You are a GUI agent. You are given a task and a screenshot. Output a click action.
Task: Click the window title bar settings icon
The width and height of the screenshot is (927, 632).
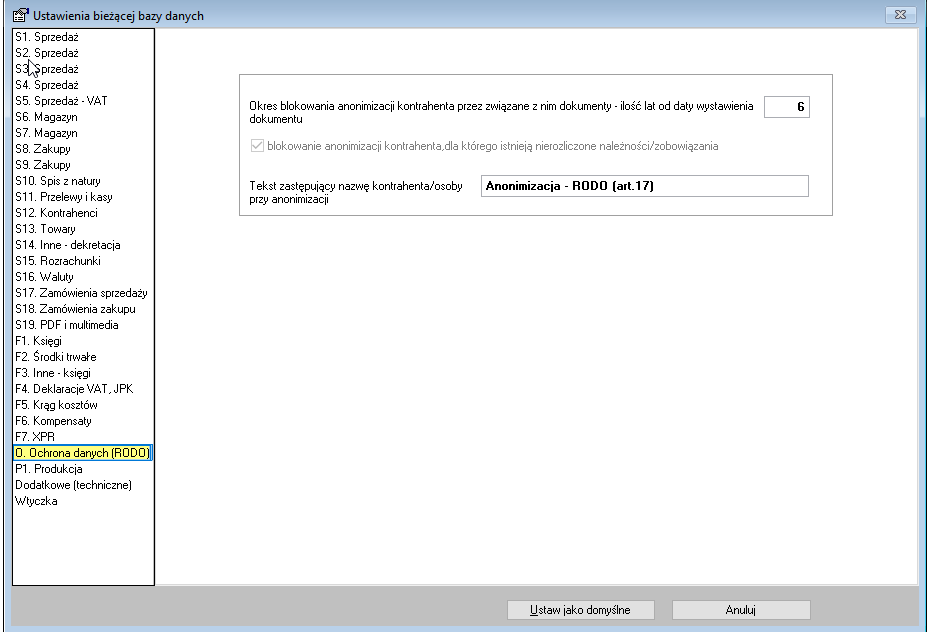(x=18, y=15)
